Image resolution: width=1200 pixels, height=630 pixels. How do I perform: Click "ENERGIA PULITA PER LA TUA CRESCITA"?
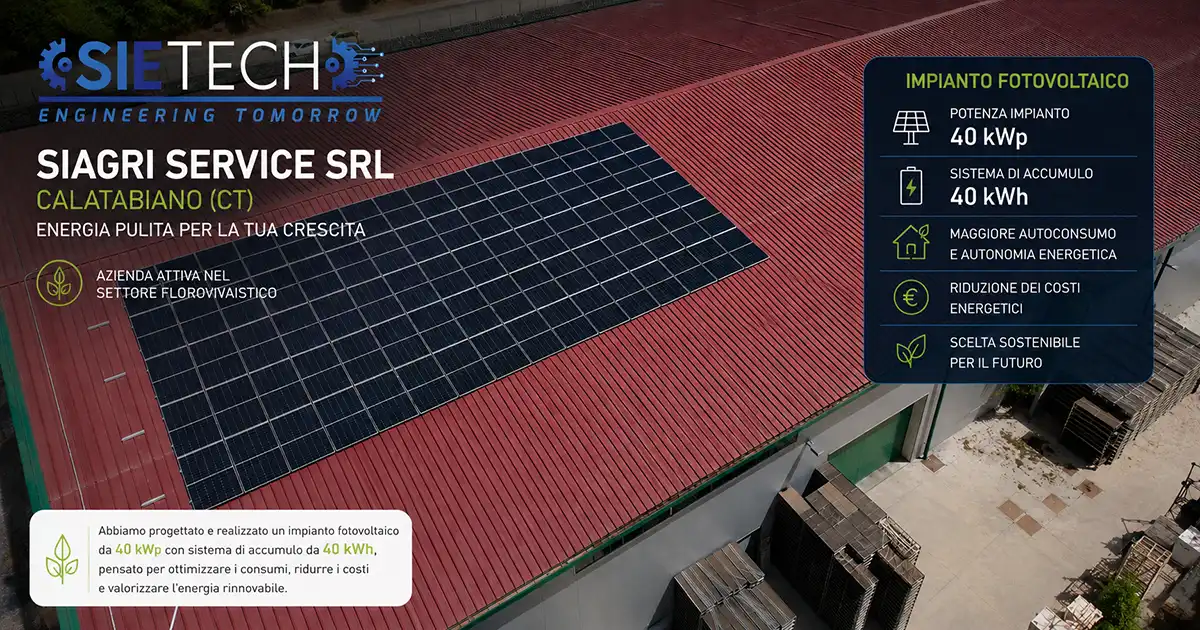pos(200,230)
